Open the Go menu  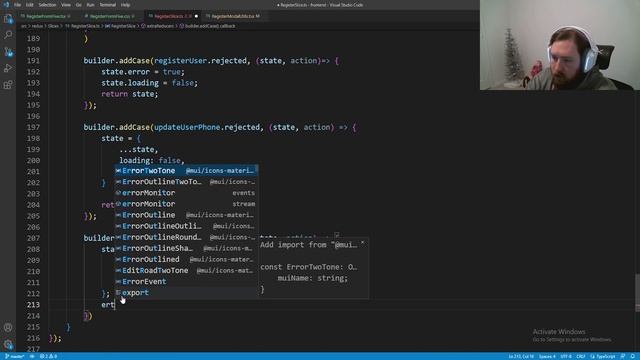pos(79,5)
